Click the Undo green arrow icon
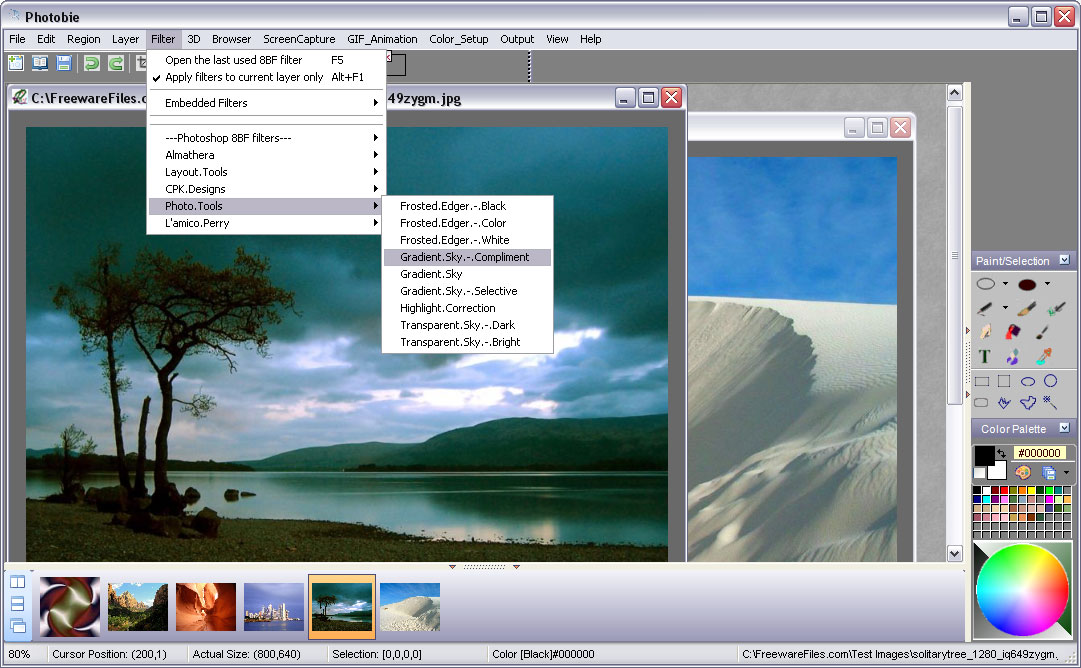The width and height of the screenshot is (1081, 668). [91, 64]
